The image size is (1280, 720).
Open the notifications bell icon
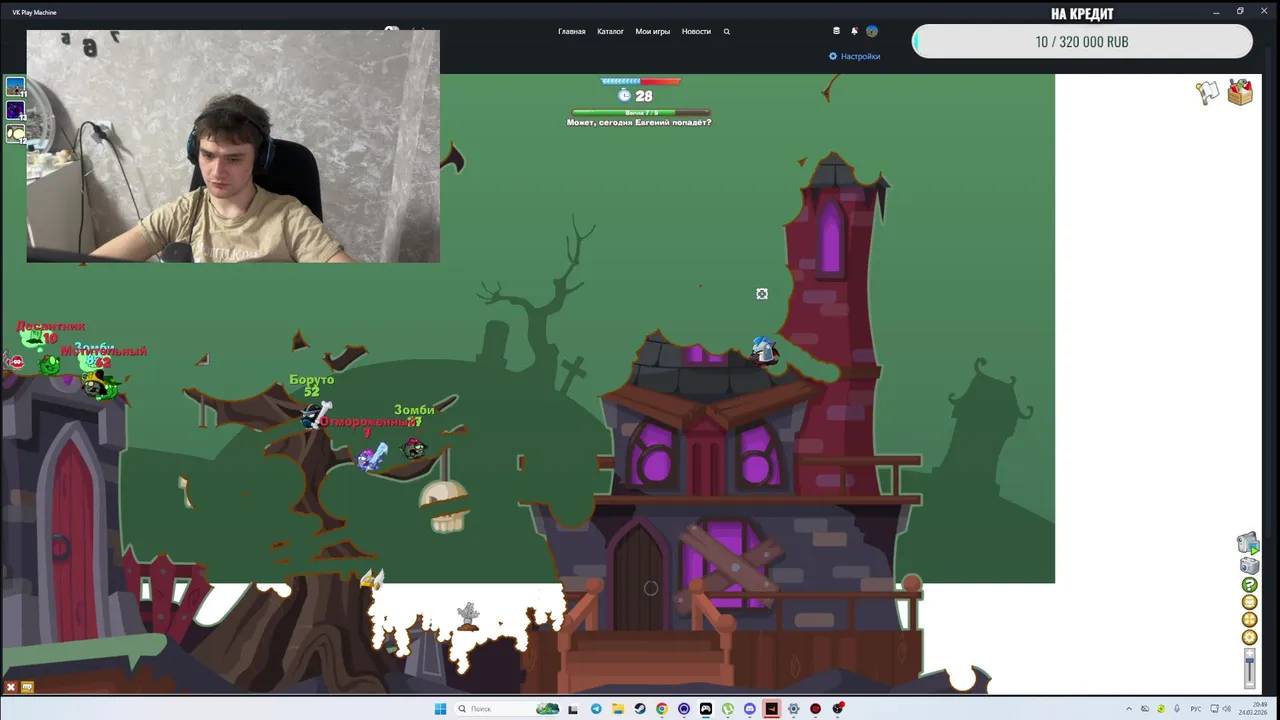854,31
